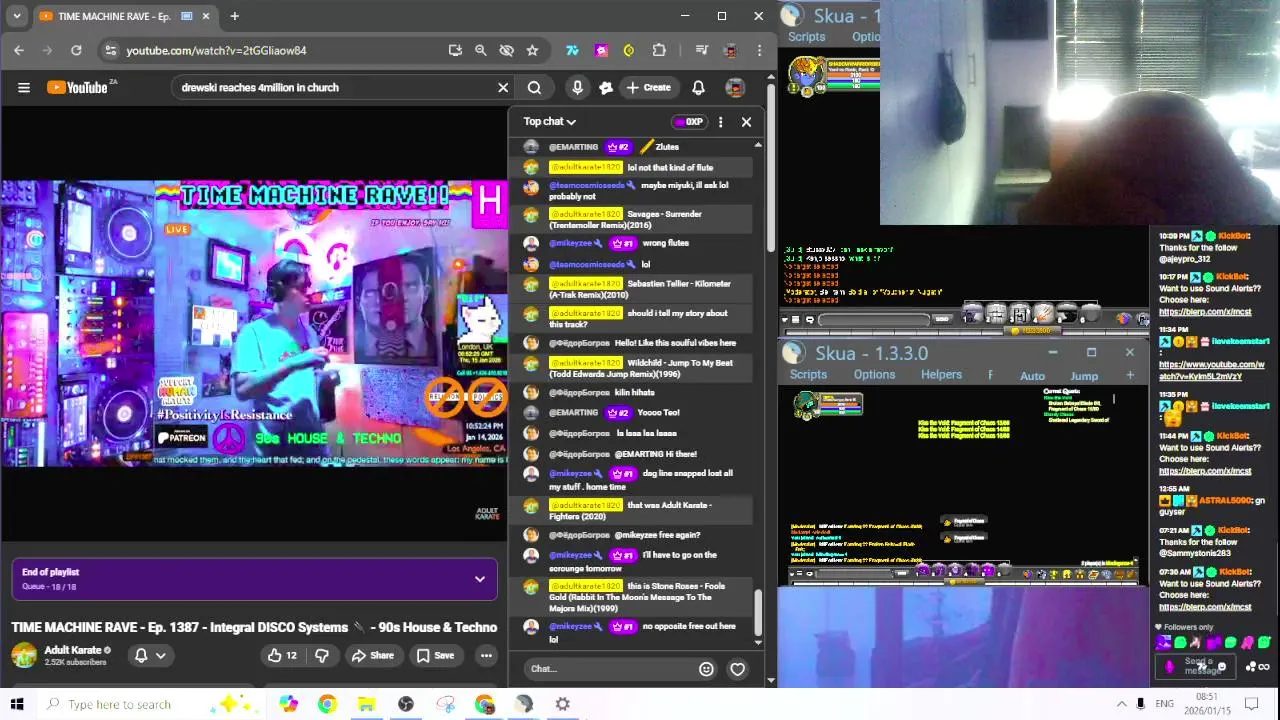The width and height of the screenshot is (1280, 720).
Task: Dislike the video with thumbs down
Action: (322, 656)
